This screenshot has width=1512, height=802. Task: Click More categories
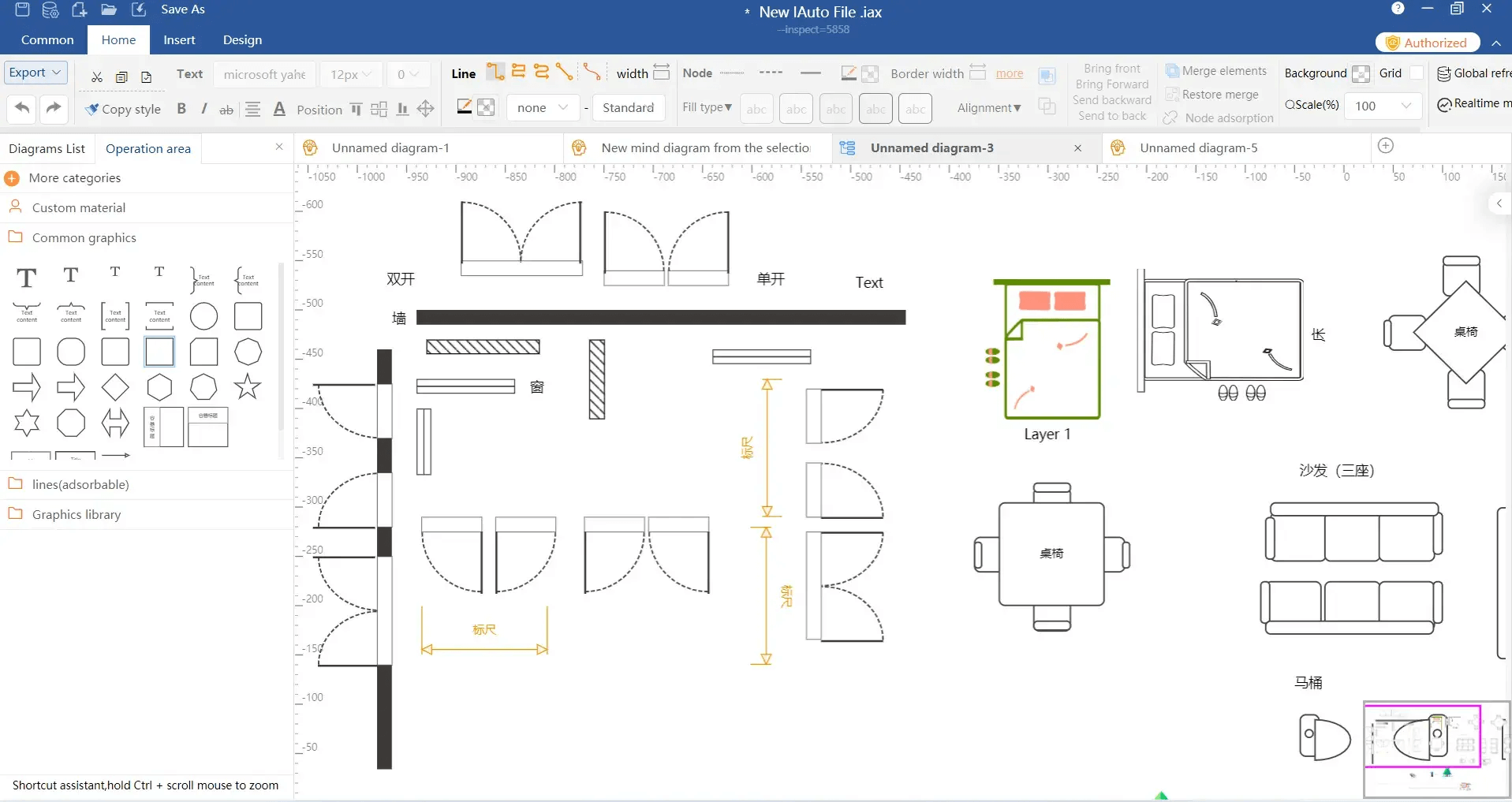[x=74, y=178]
